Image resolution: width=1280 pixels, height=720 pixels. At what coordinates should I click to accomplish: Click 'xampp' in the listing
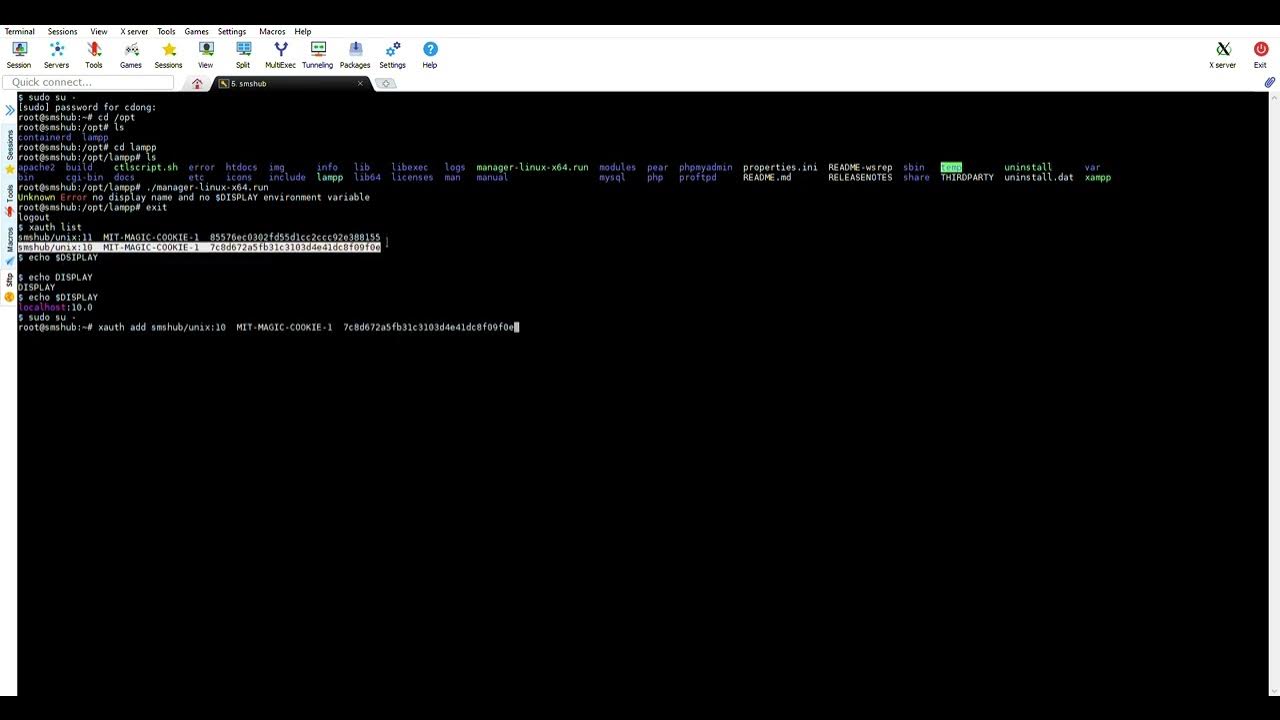1098,177
